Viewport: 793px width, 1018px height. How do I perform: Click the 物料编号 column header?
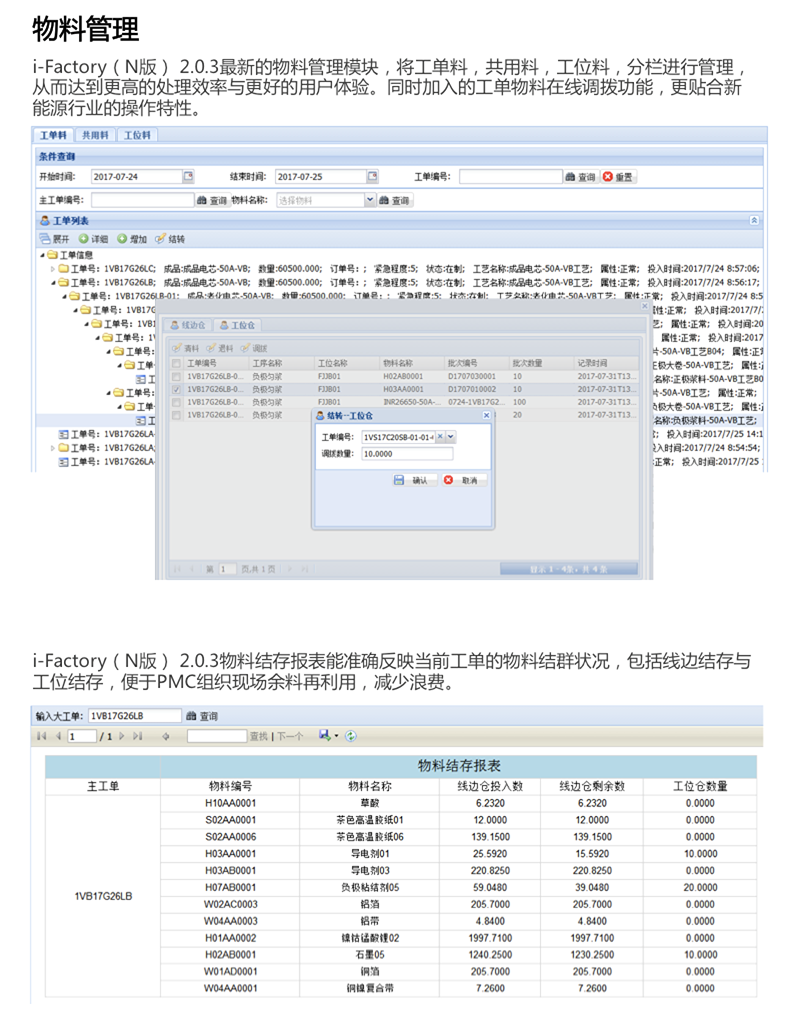coord(230,786)
